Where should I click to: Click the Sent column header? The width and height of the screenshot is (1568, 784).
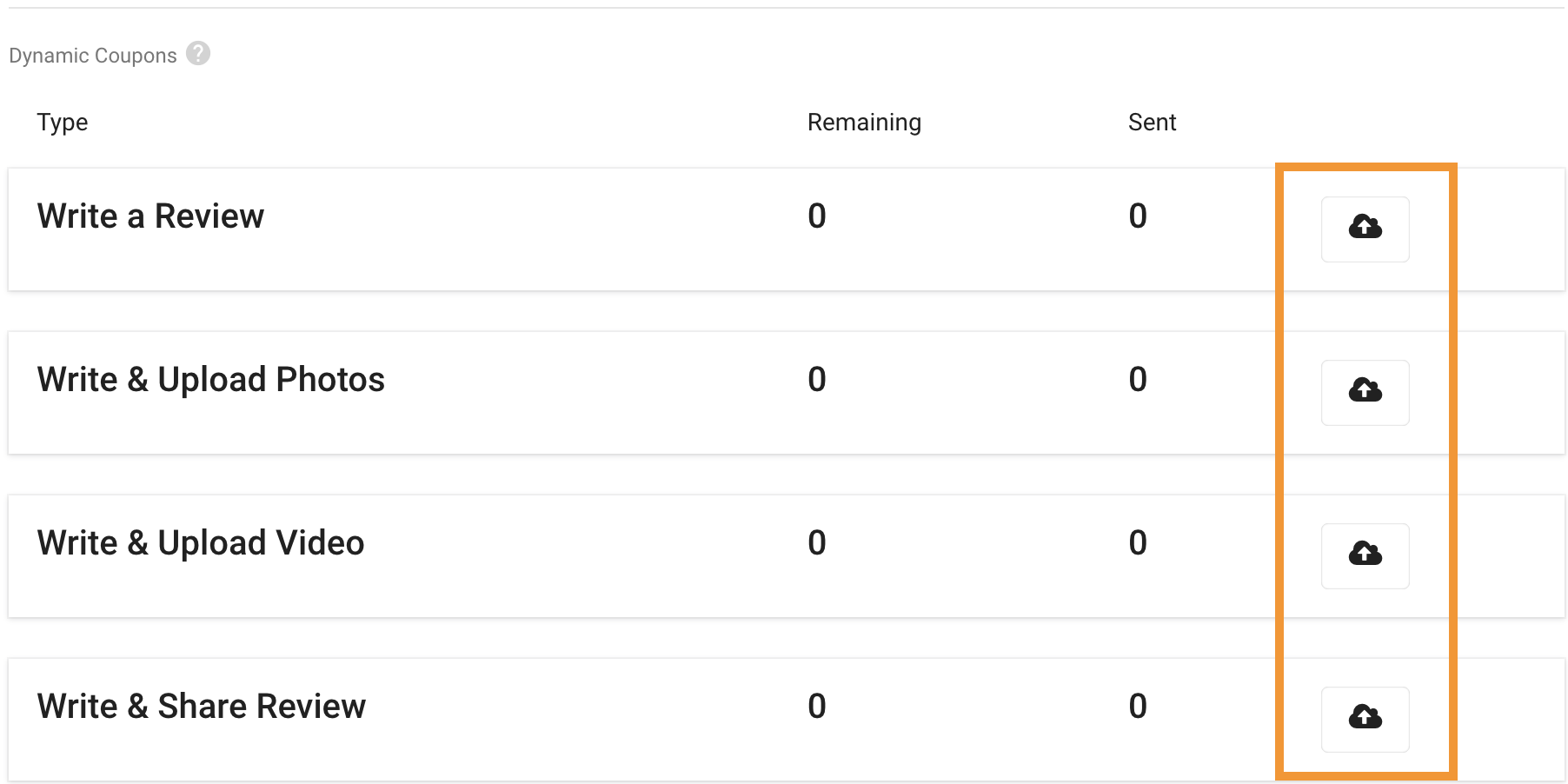[1152, 123]
